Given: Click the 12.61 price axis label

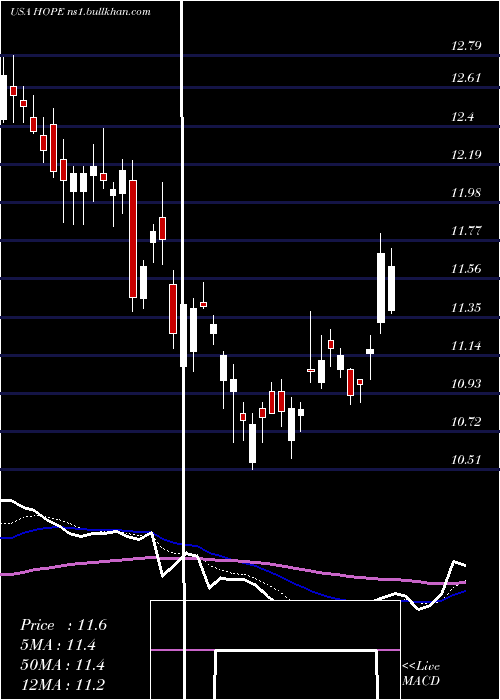Looking at the screenshot, I should coord(467,78).
